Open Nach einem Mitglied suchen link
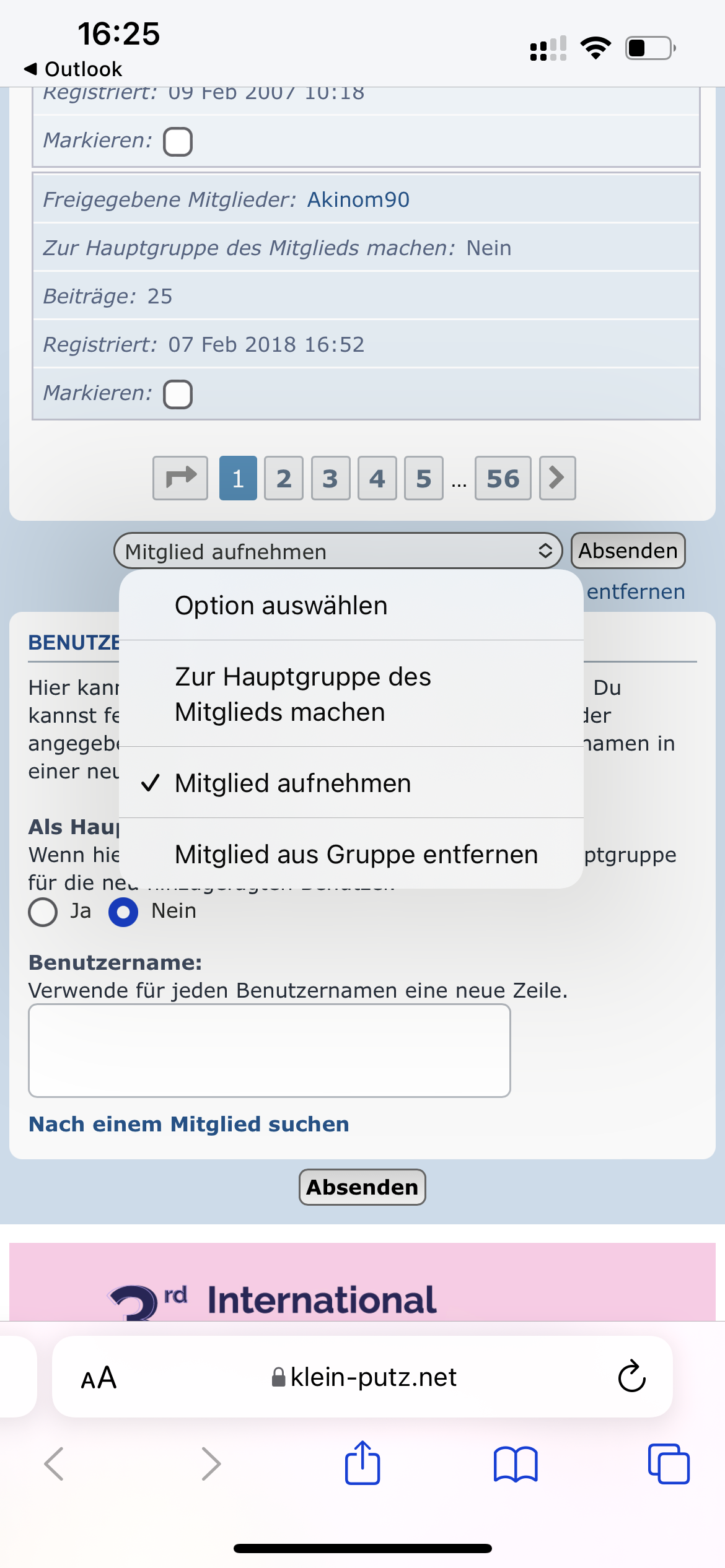 pos(189,1124)
